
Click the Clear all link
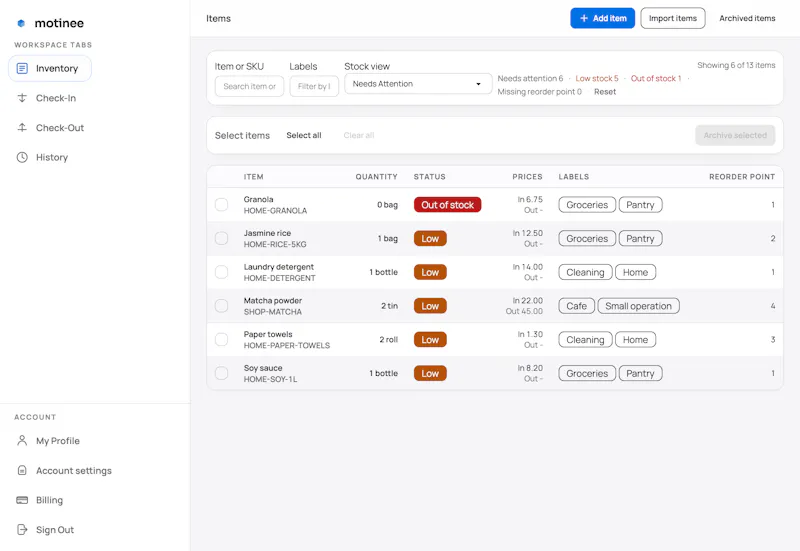(x=359, y=135)
